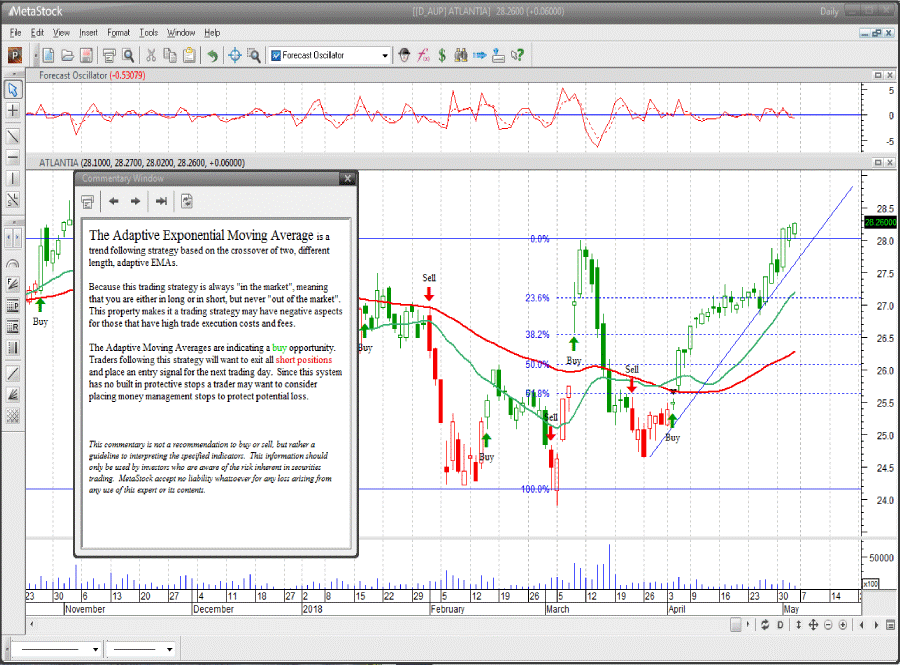Click the right arrow in chart bar

[x=876, y=625]
